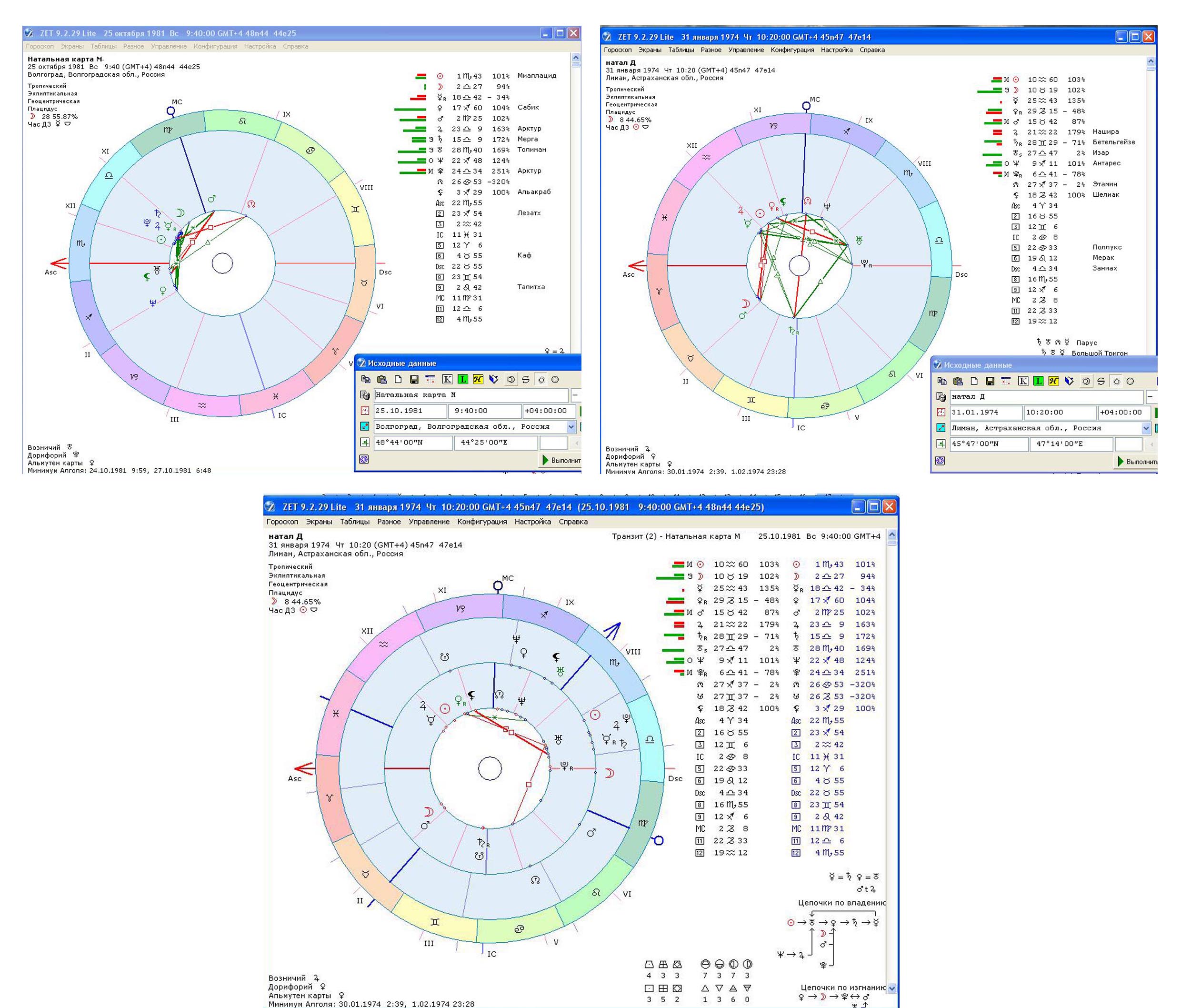Click the swap arrows icon in Волгоград dialog
The width and height of the screenshot is (1181, 1008).
[x=526, y=380]
